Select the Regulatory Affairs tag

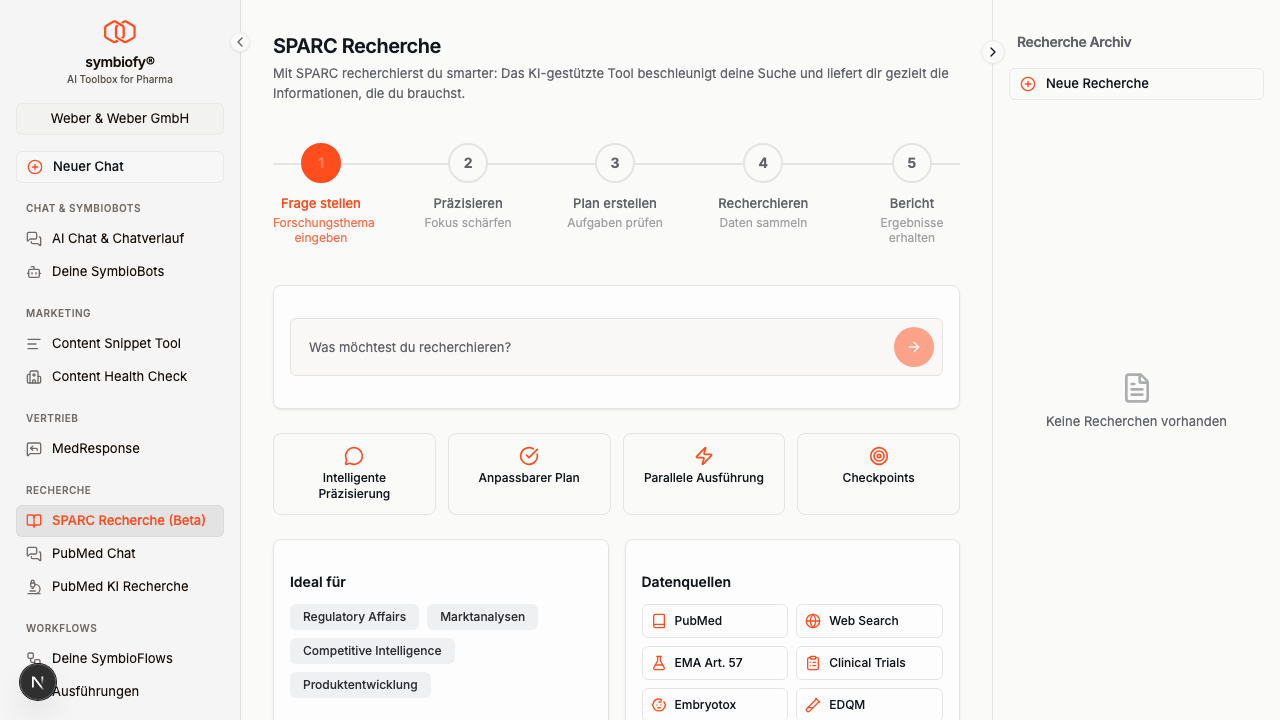pos(354,617)
